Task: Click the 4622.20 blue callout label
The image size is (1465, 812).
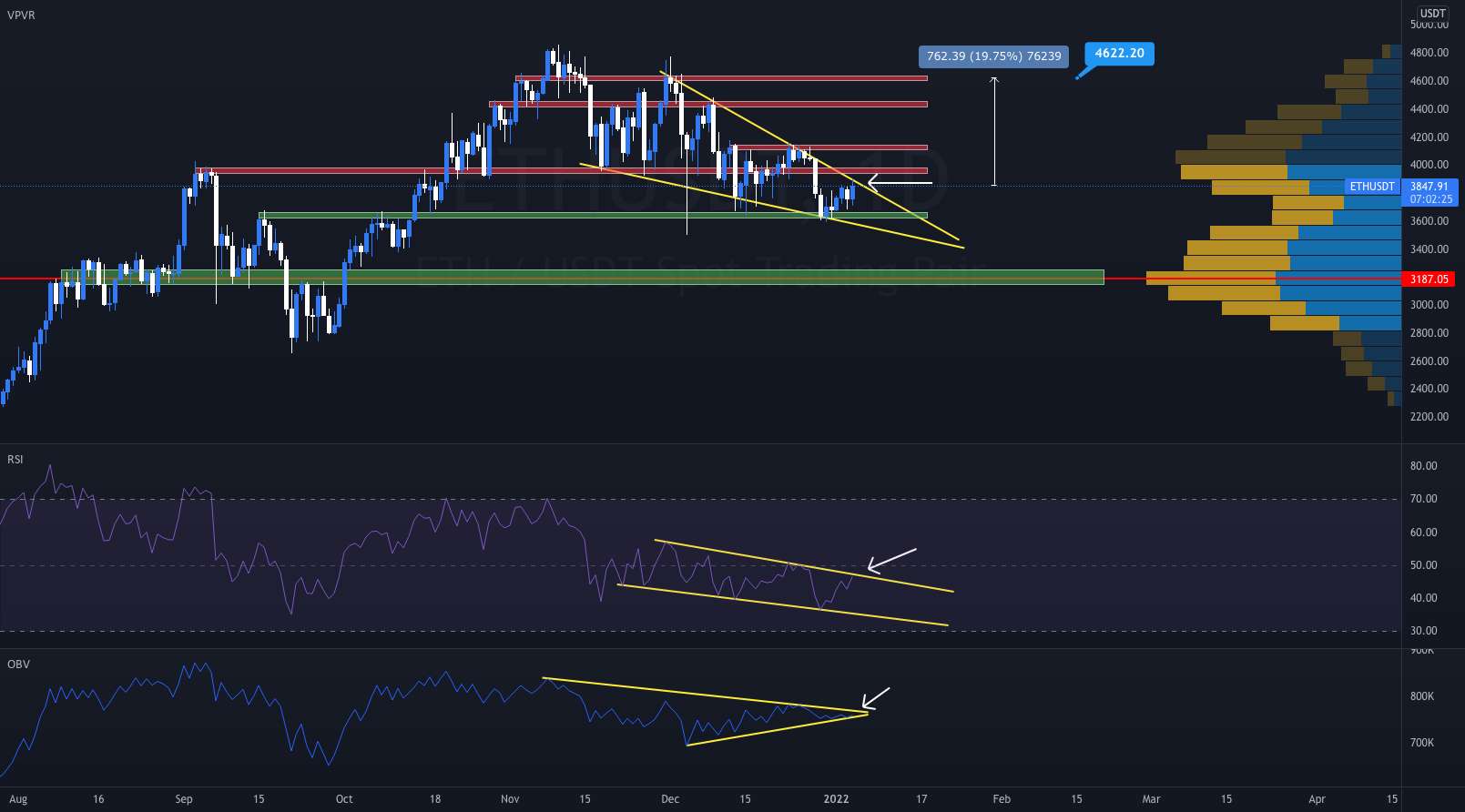Action: pos(1119,54)
